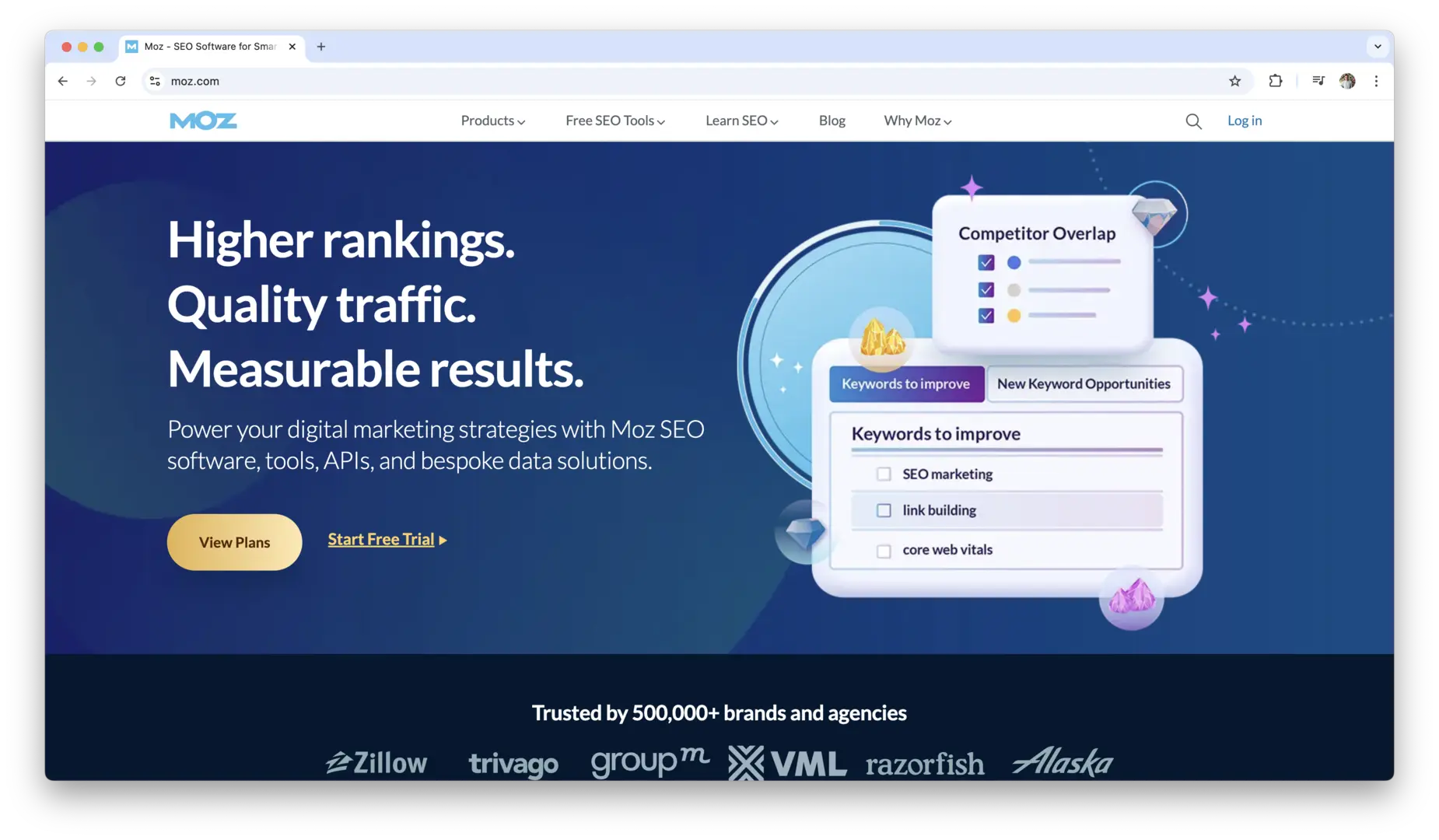1439x840 pixels.
Task: Click the Higher rankings headline
Action: pyautogui.click(x=341, y=240)
